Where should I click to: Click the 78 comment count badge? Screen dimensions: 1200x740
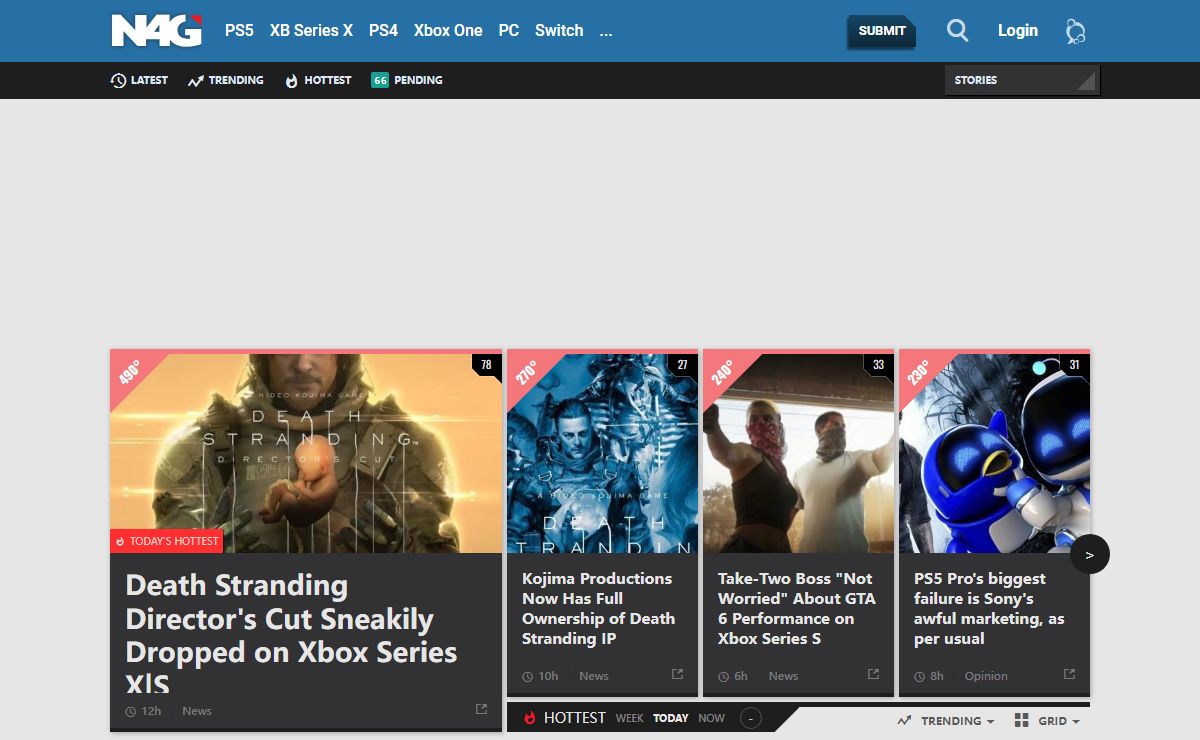tap(486, 365)
